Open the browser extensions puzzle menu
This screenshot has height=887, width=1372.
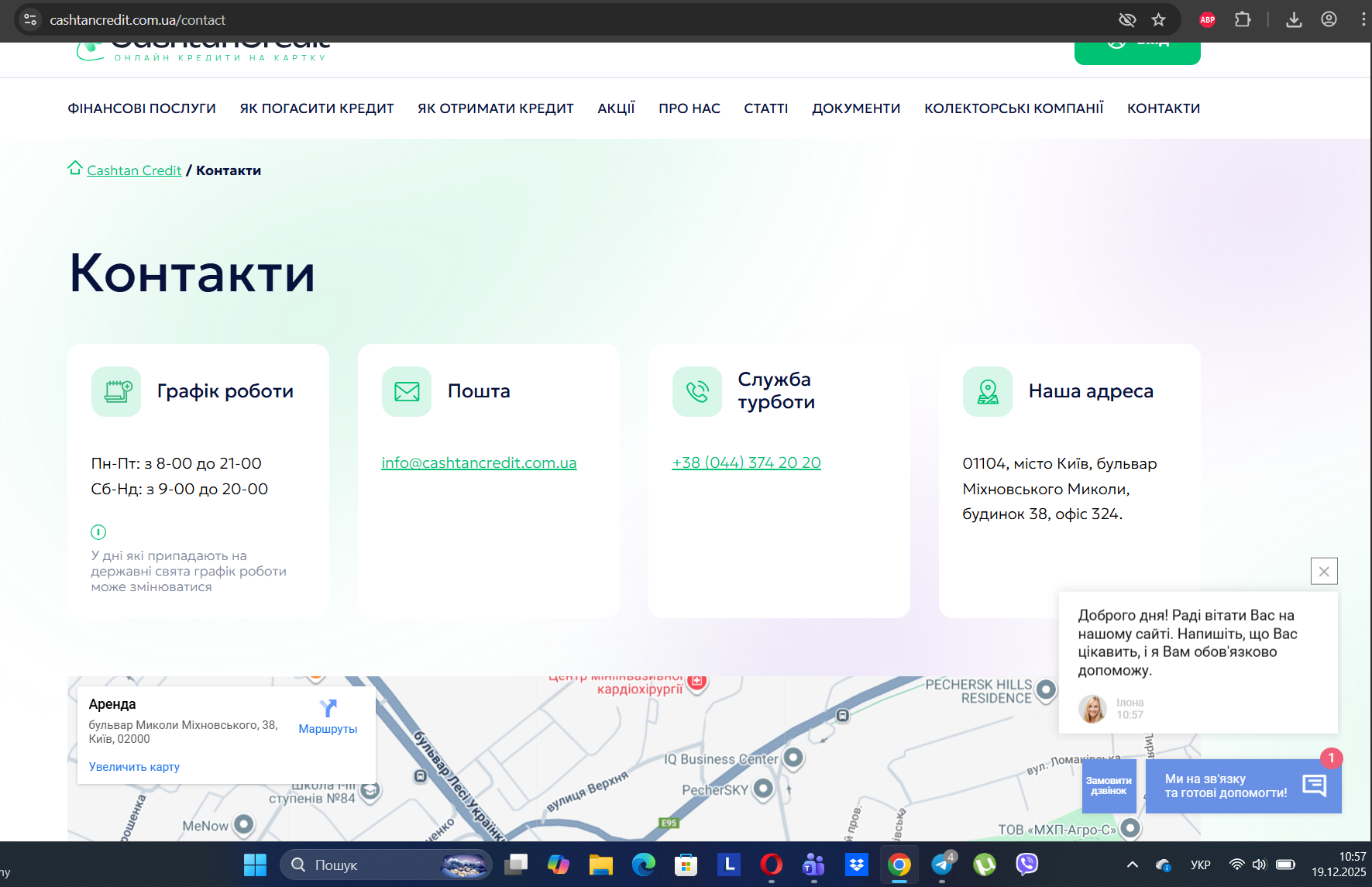[1243, 19]
